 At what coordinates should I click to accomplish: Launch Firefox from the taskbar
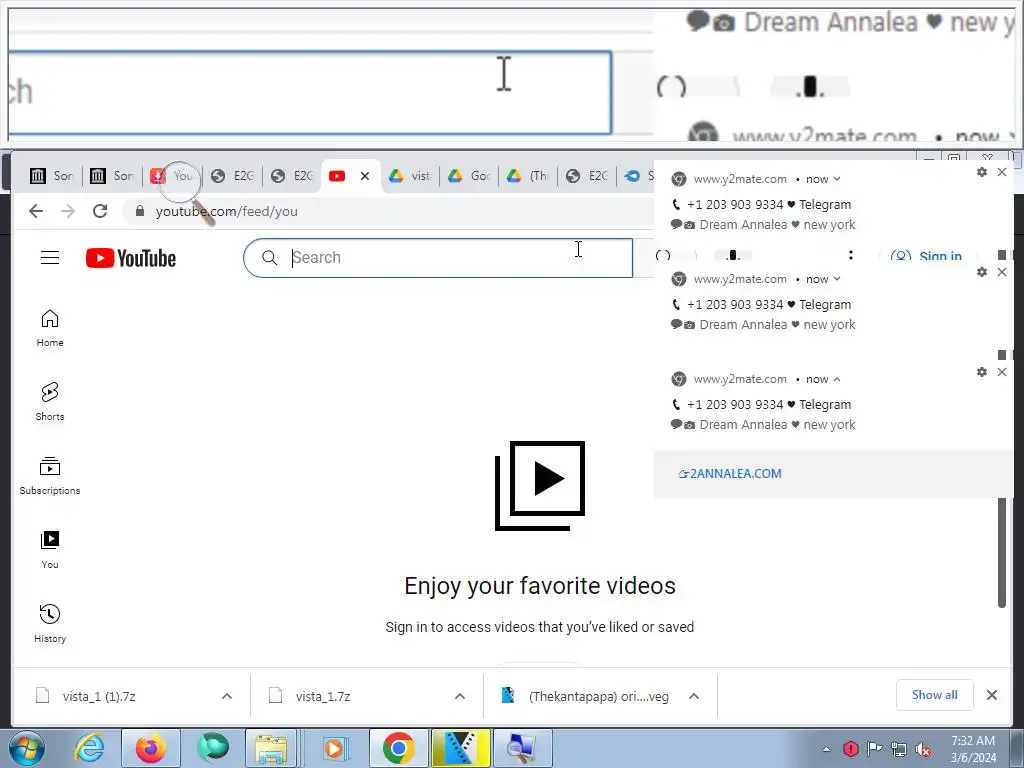[x=150, y=748]
